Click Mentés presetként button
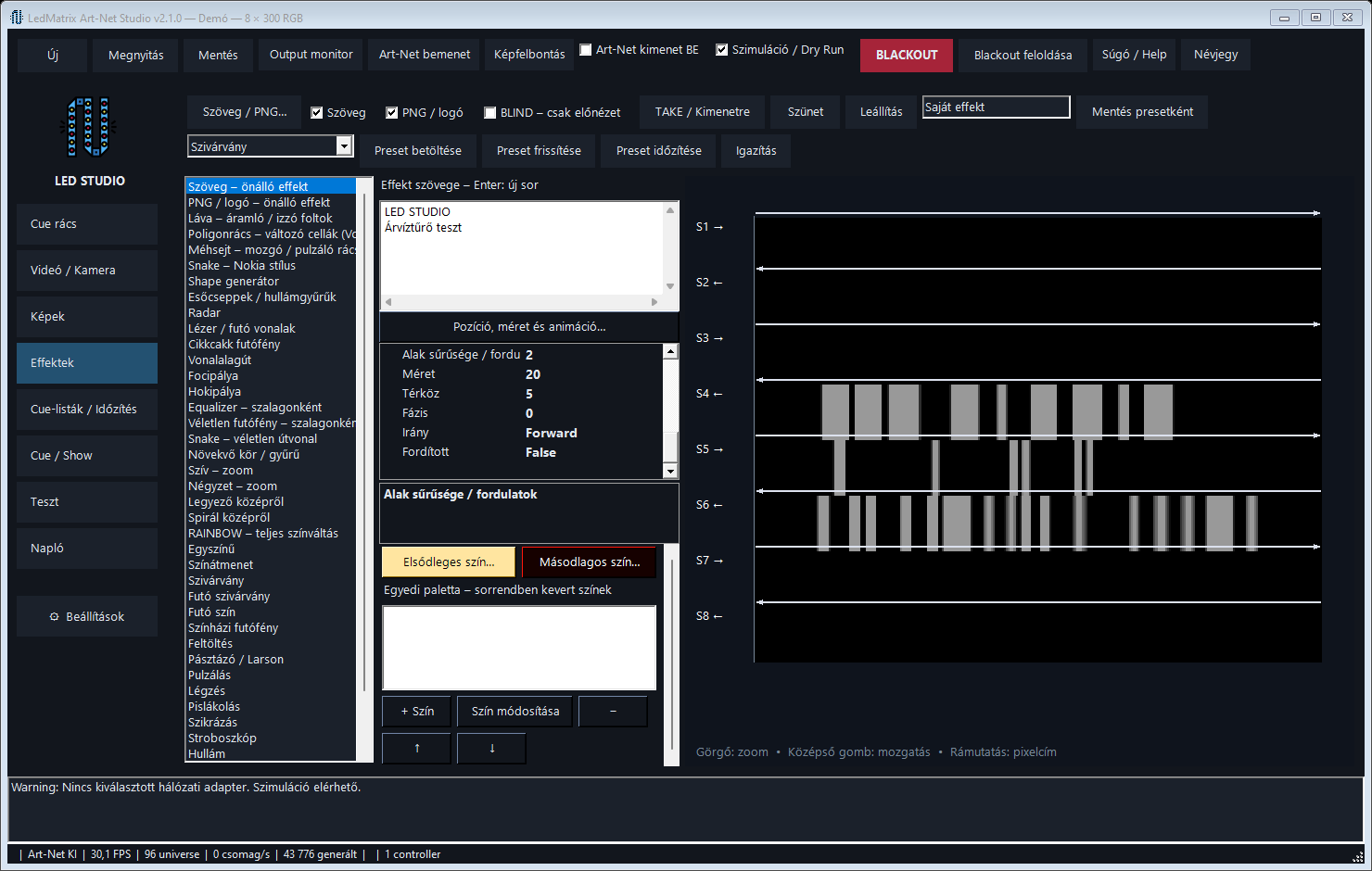 pyautogui.click(x=1142, y=112)
